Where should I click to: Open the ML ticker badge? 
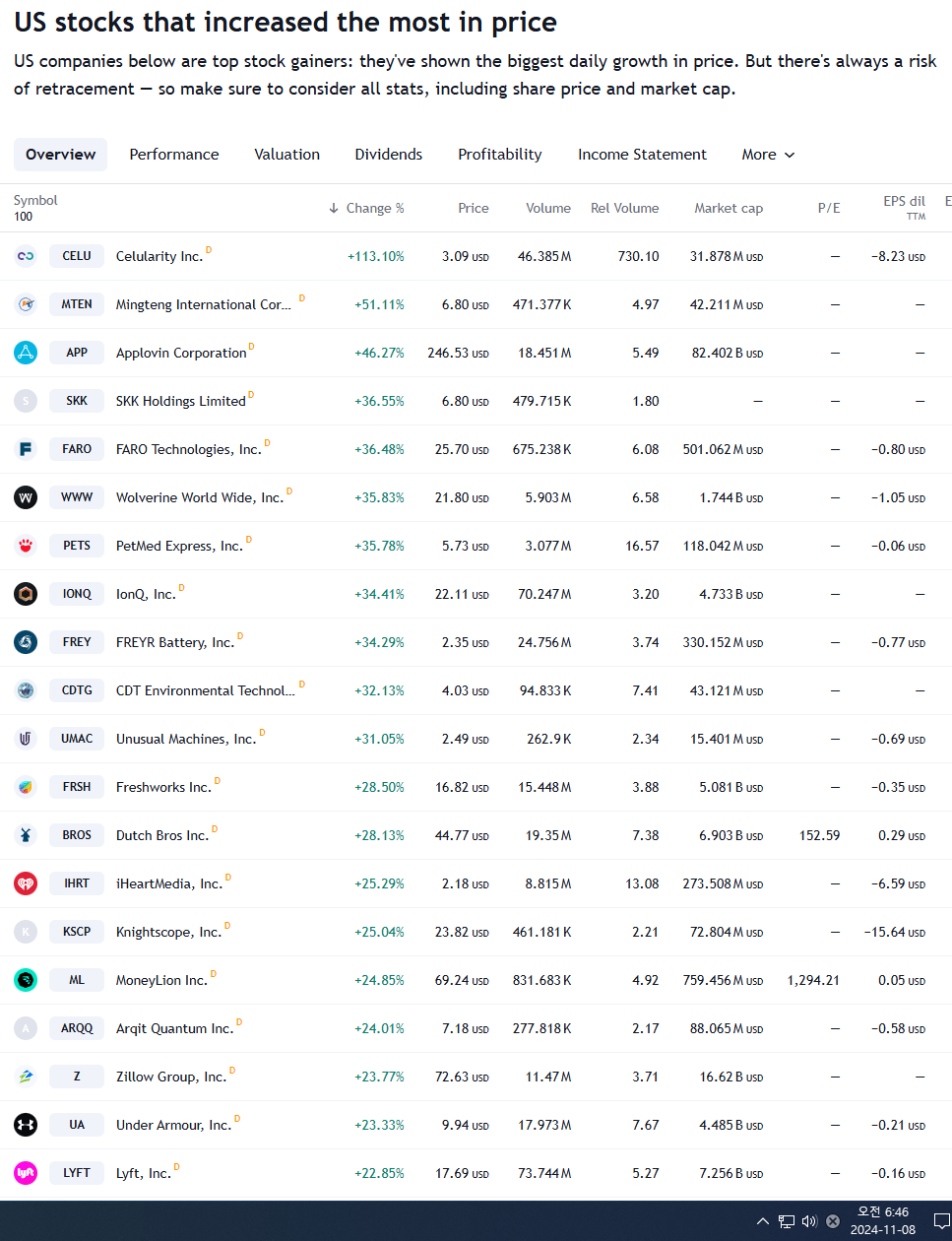pos(77,980)
